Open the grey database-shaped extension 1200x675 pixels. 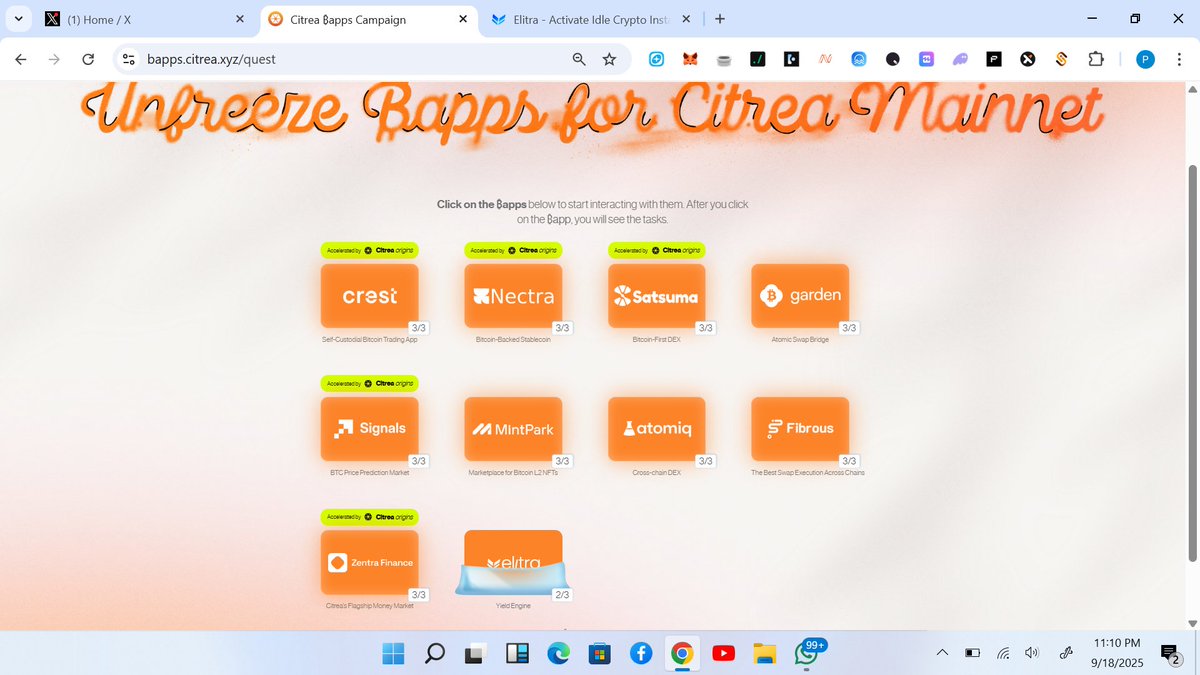tap(724, 60)
